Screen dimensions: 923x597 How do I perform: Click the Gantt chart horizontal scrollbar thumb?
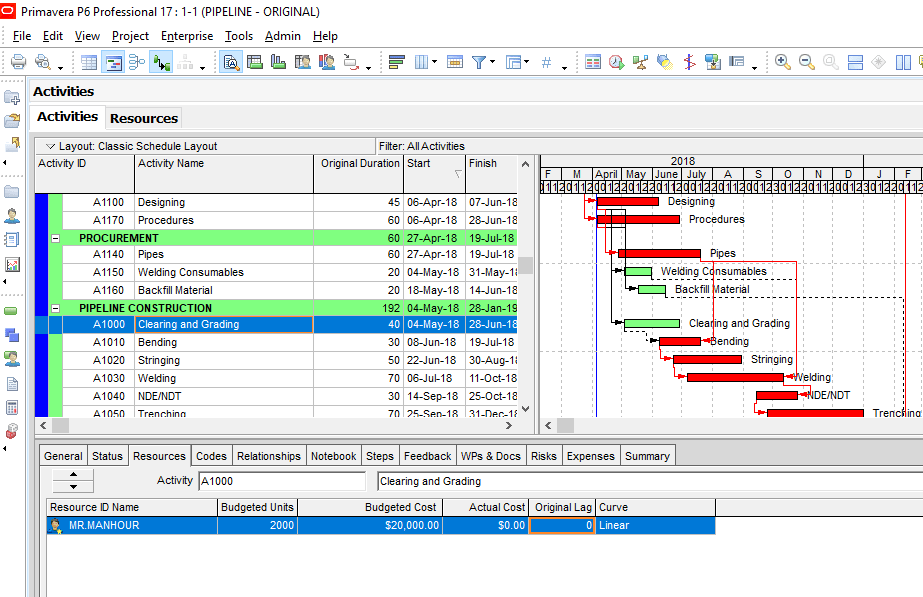pyautogui.click(x=565, y=425)
